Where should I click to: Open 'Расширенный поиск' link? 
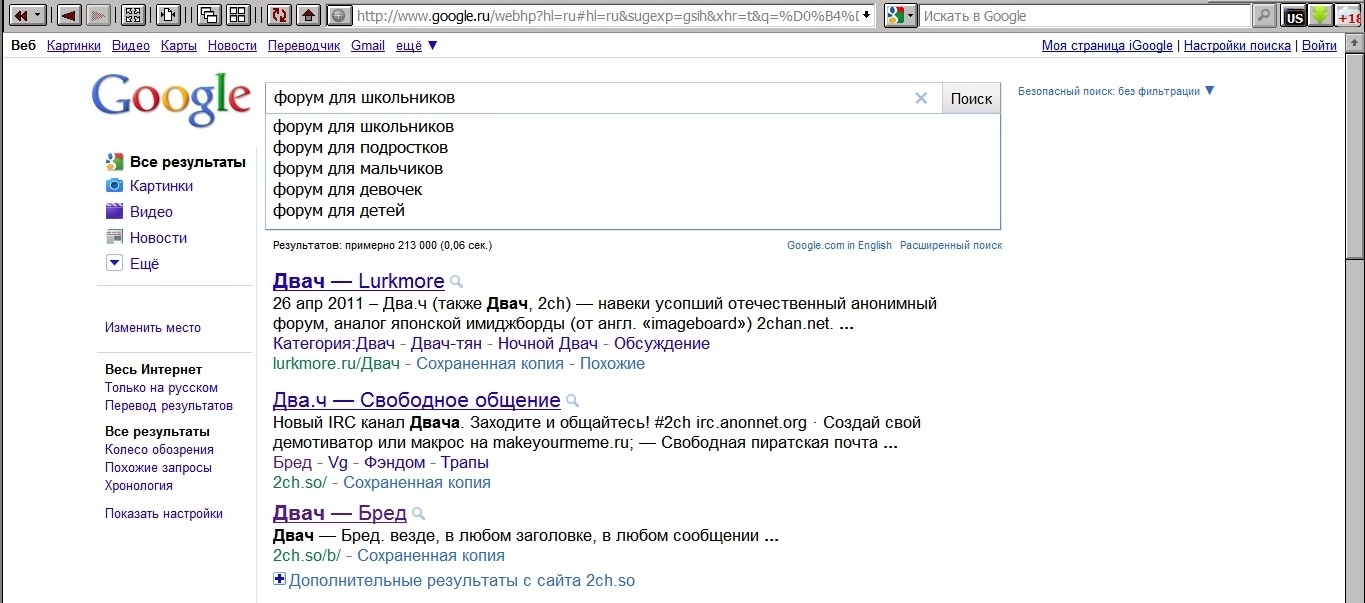[x=951, y=246]
